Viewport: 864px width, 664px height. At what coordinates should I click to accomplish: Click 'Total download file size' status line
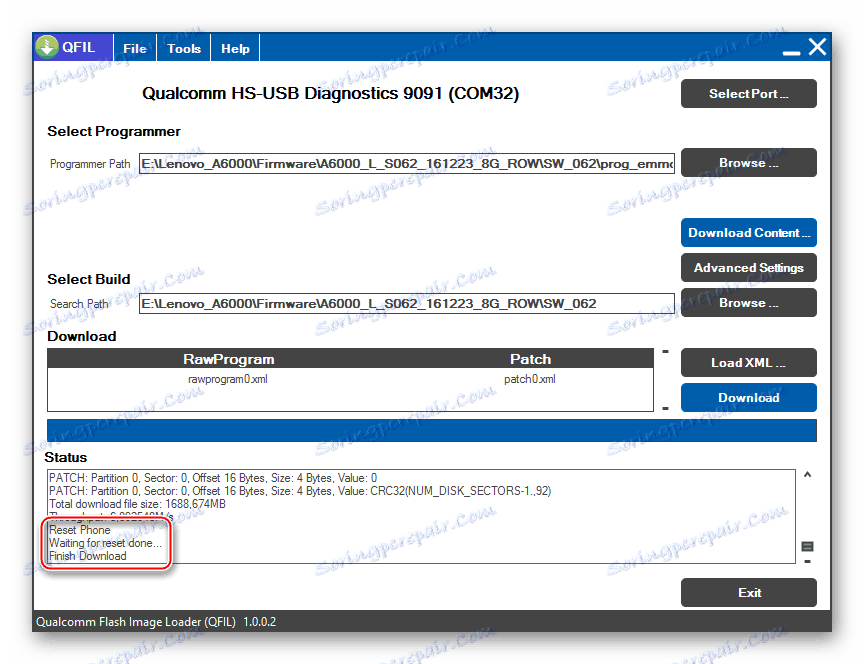(x=137, y=504)
